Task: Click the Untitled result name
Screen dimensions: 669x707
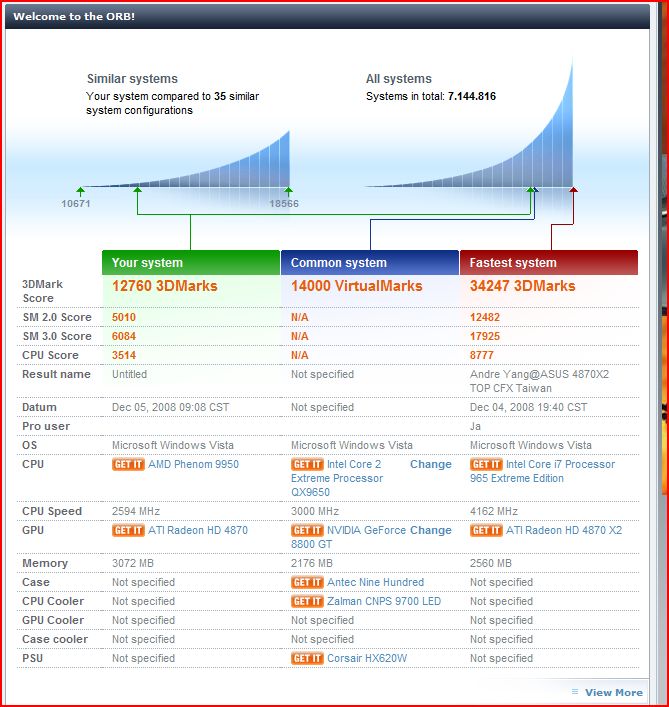Action: coord(129,374)
